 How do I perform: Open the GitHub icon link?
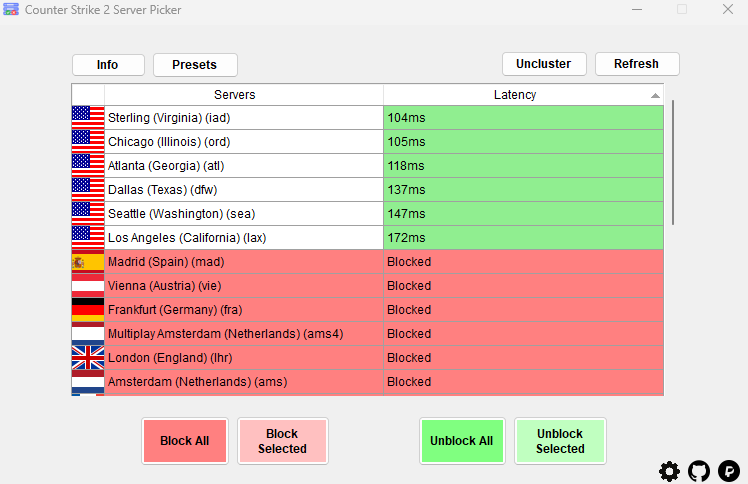coord(699,471)
